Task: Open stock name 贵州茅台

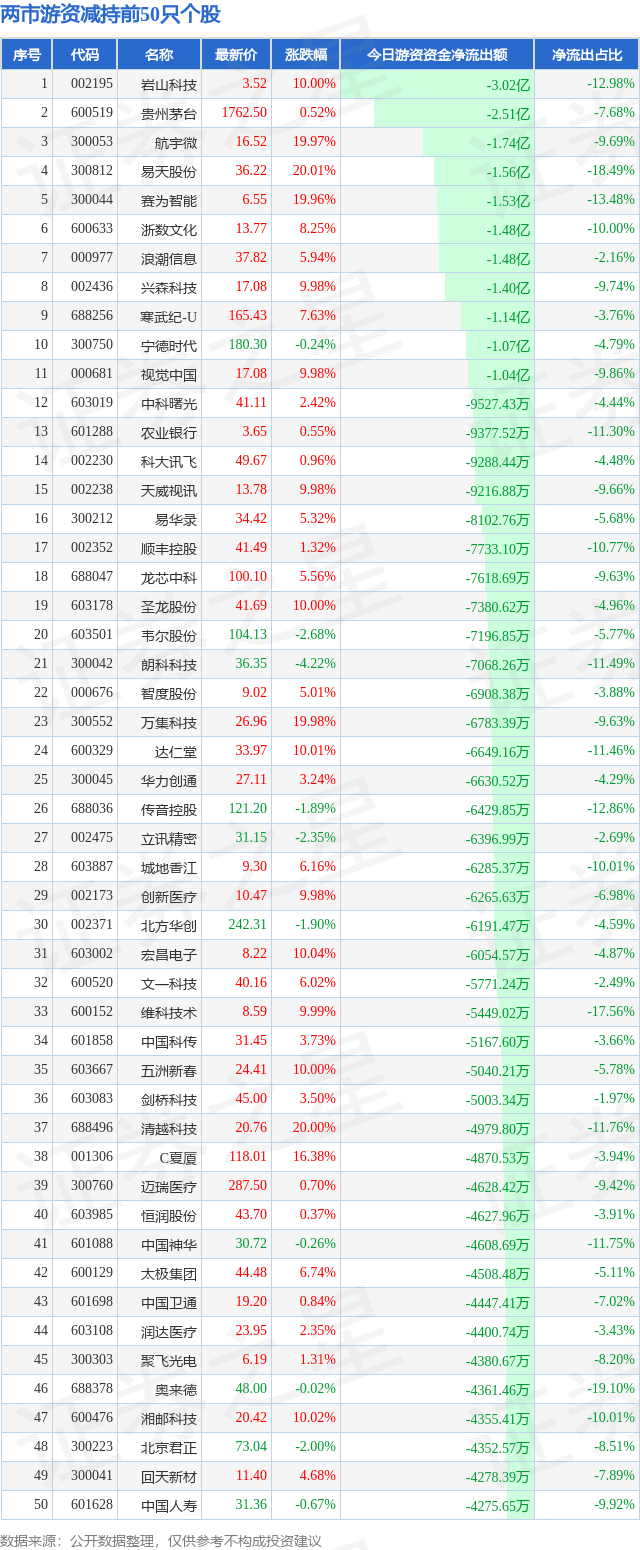Action: 169,113
